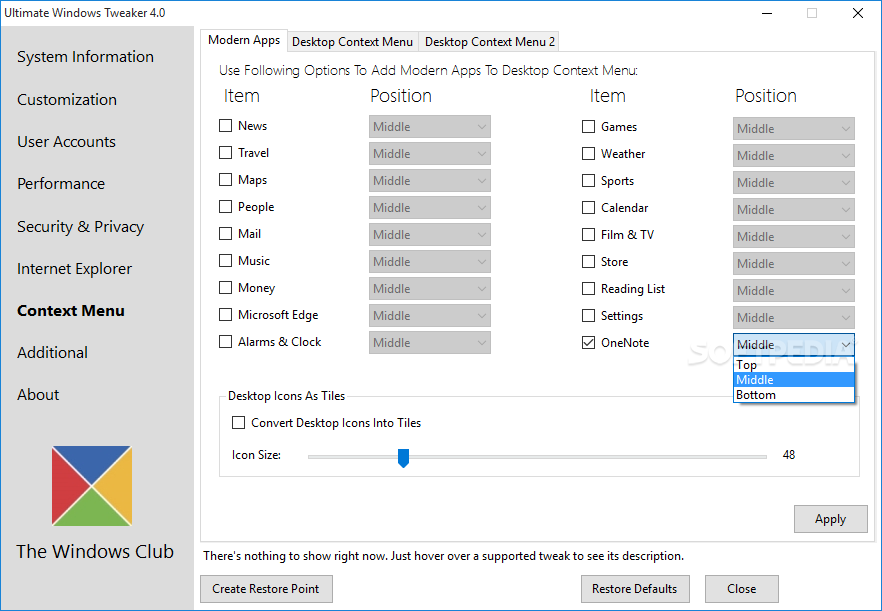Check the People option
The height and width of the screenshot is (611, 882).
pyautogui.click(x=226, y=206)
